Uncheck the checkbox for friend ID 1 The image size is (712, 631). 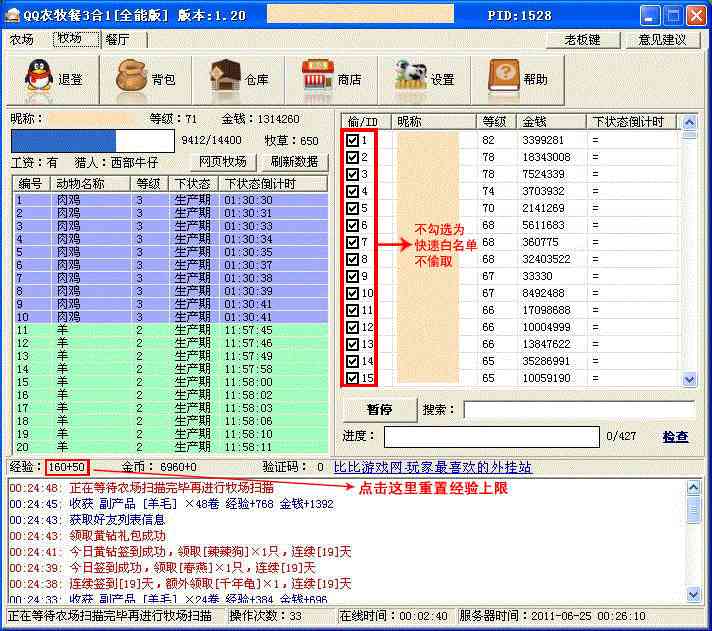(x=353, y=140)
